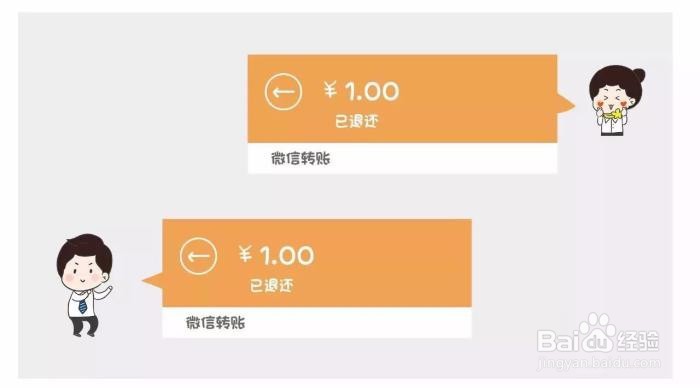Click the return arrow icon in upper transfer bubble

click(283, 92)
